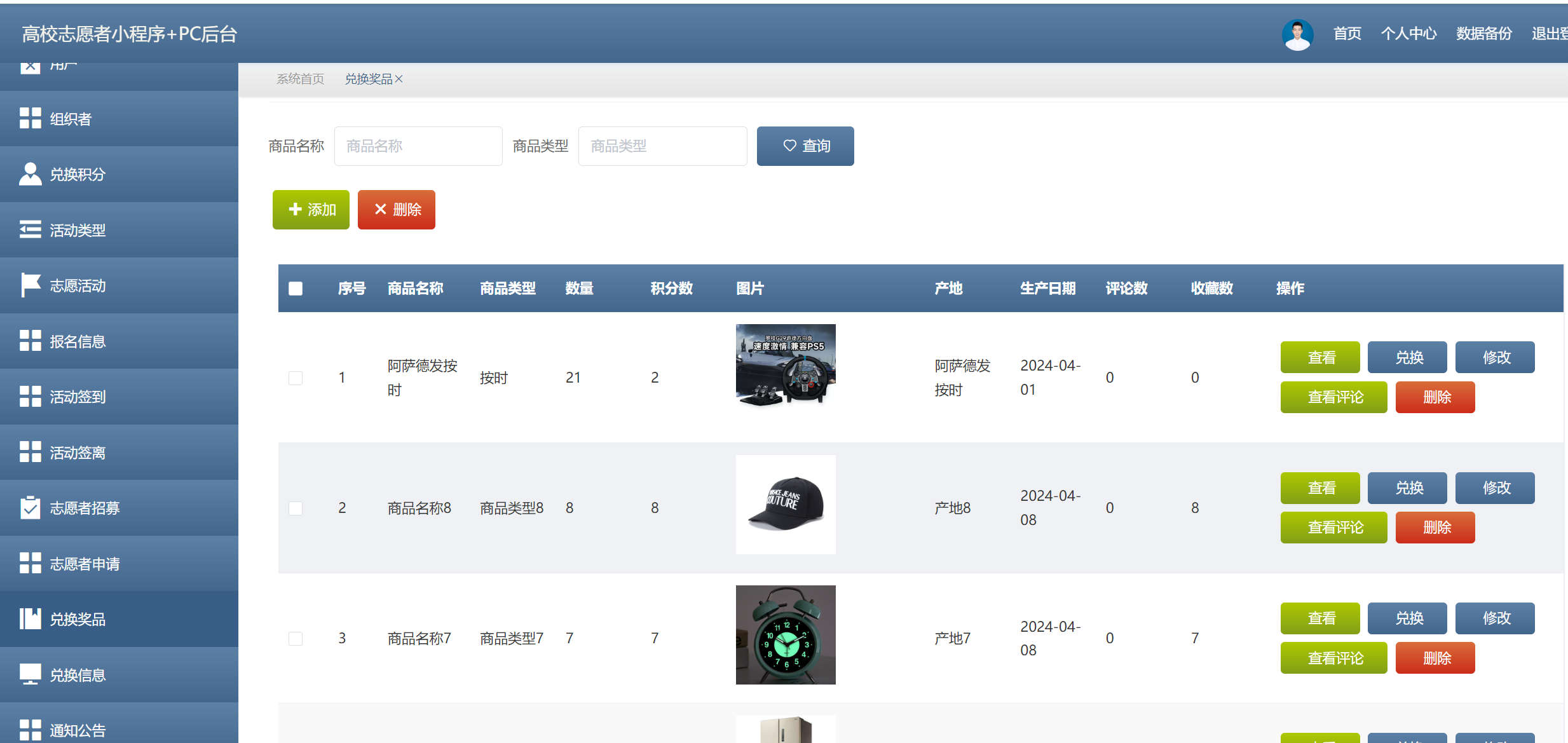The image size is (1568, 743).
Task: Click the plus icon on 添加 button
Action: click(295, 209)
